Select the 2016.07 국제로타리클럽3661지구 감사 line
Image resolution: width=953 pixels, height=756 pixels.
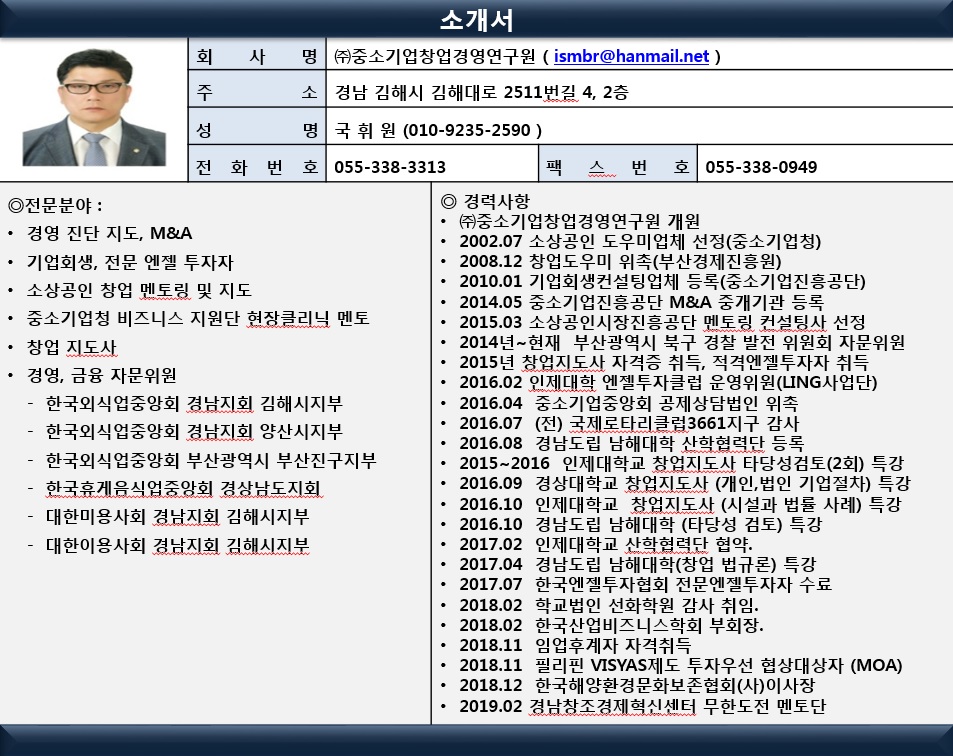point(629,423)
